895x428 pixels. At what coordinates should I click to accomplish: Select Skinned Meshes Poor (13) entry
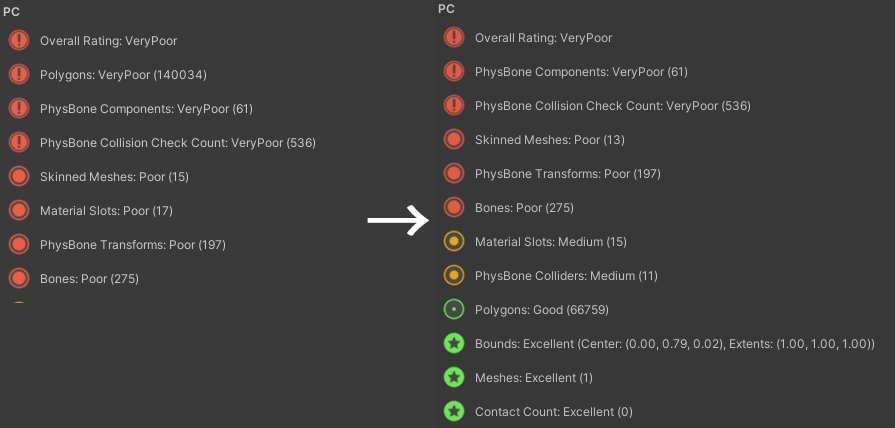(550, 140)
